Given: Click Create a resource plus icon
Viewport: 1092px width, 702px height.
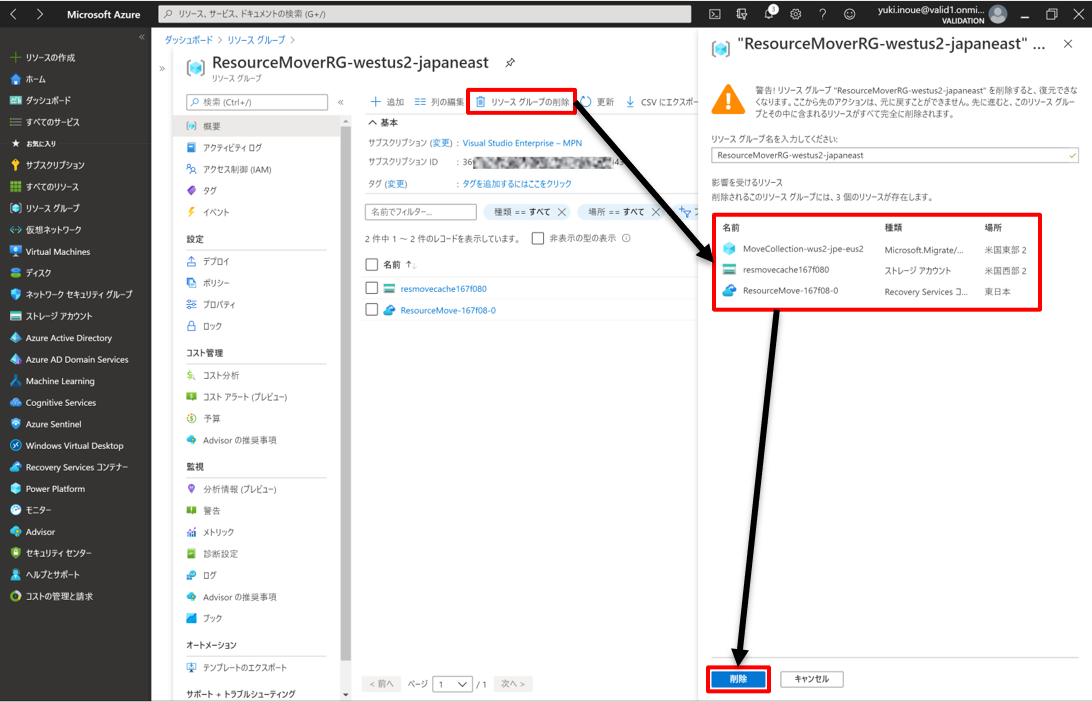Looking at the screenshot, I should pyautogui.click(x=15, y=57).
